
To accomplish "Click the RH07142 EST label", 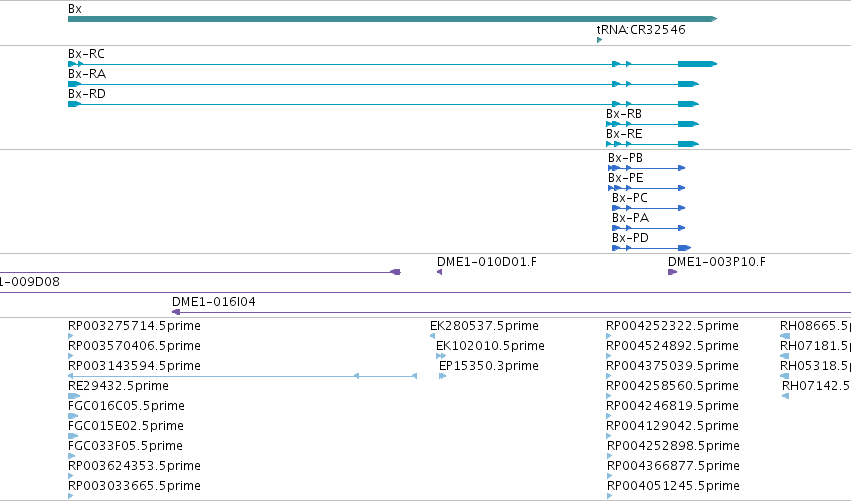I will [x=816, y=386].
